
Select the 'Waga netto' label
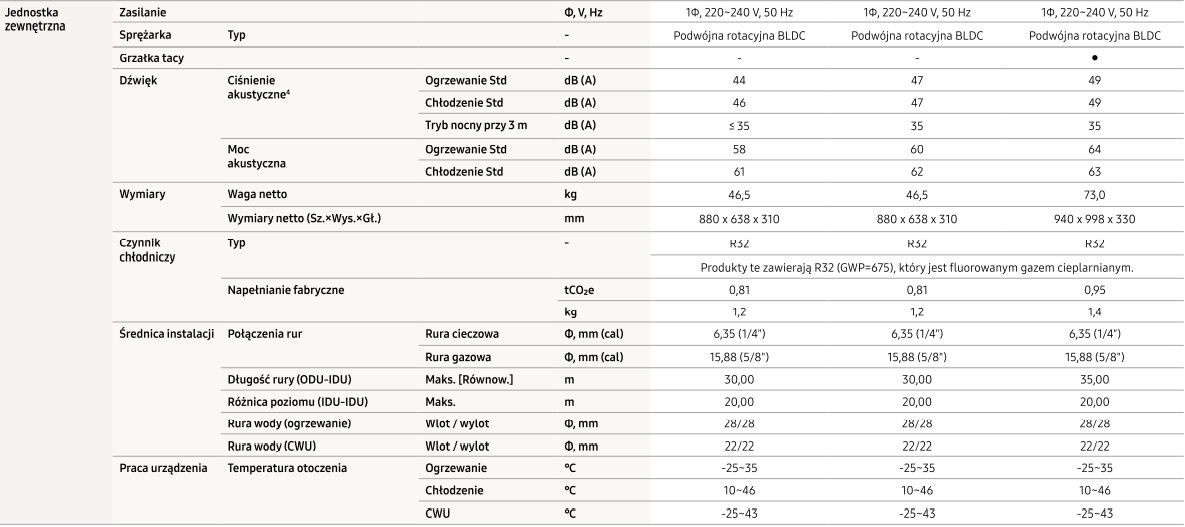tap(263, 195)
